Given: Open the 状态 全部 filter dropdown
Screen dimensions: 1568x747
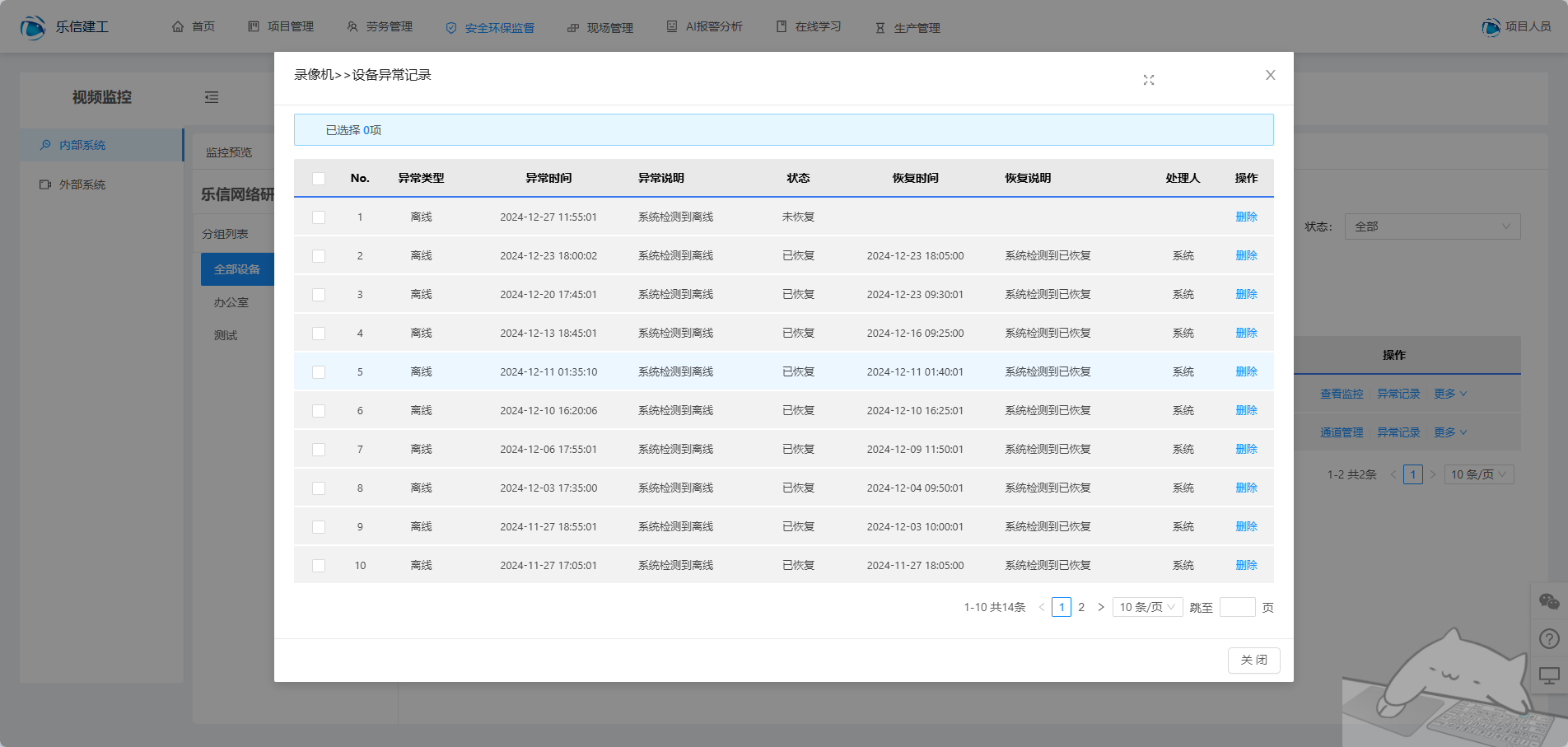Looking at the screenshot, I should tap(1432, 226).
